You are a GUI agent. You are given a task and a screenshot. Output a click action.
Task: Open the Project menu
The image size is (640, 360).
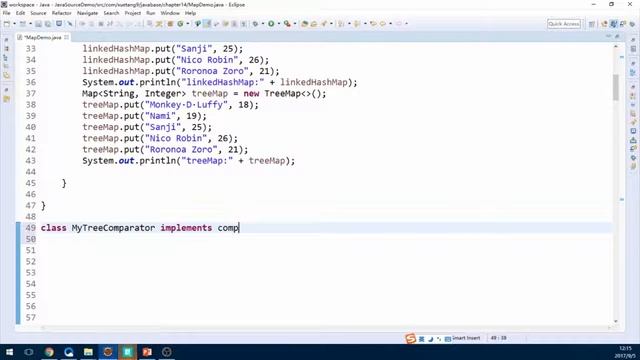133,13
